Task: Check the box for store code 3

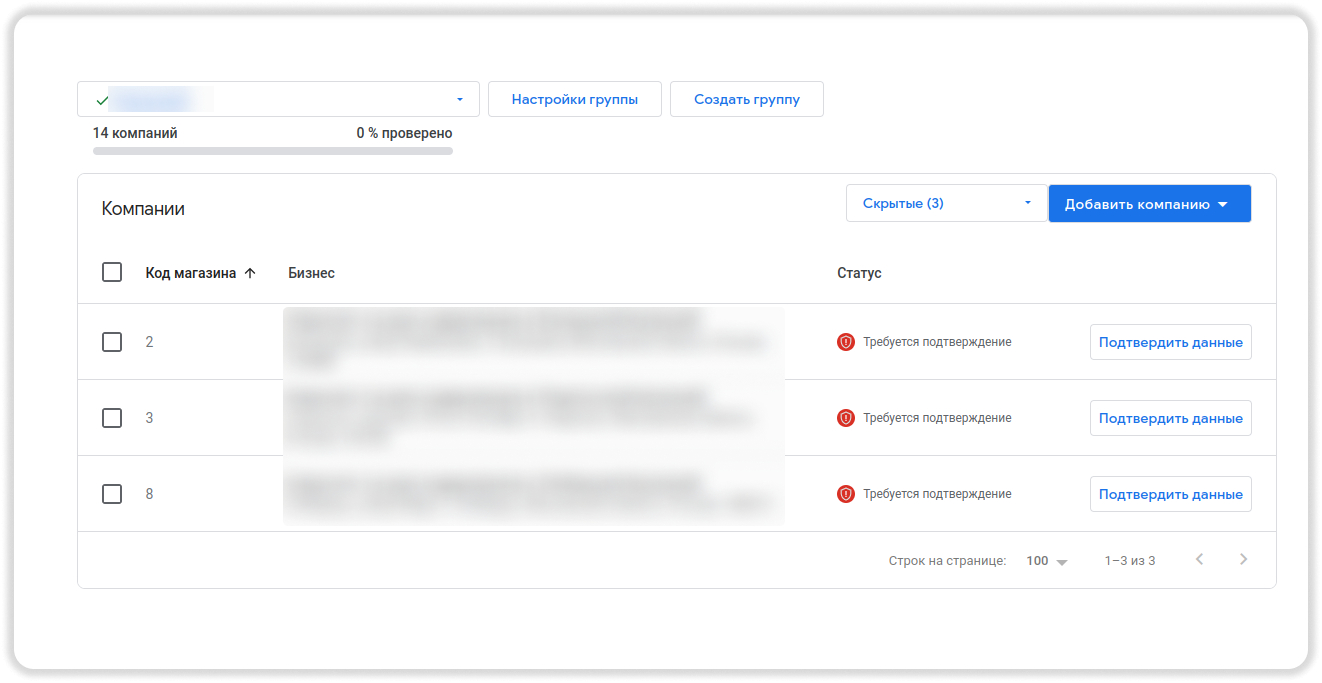Action: point(112,418)
